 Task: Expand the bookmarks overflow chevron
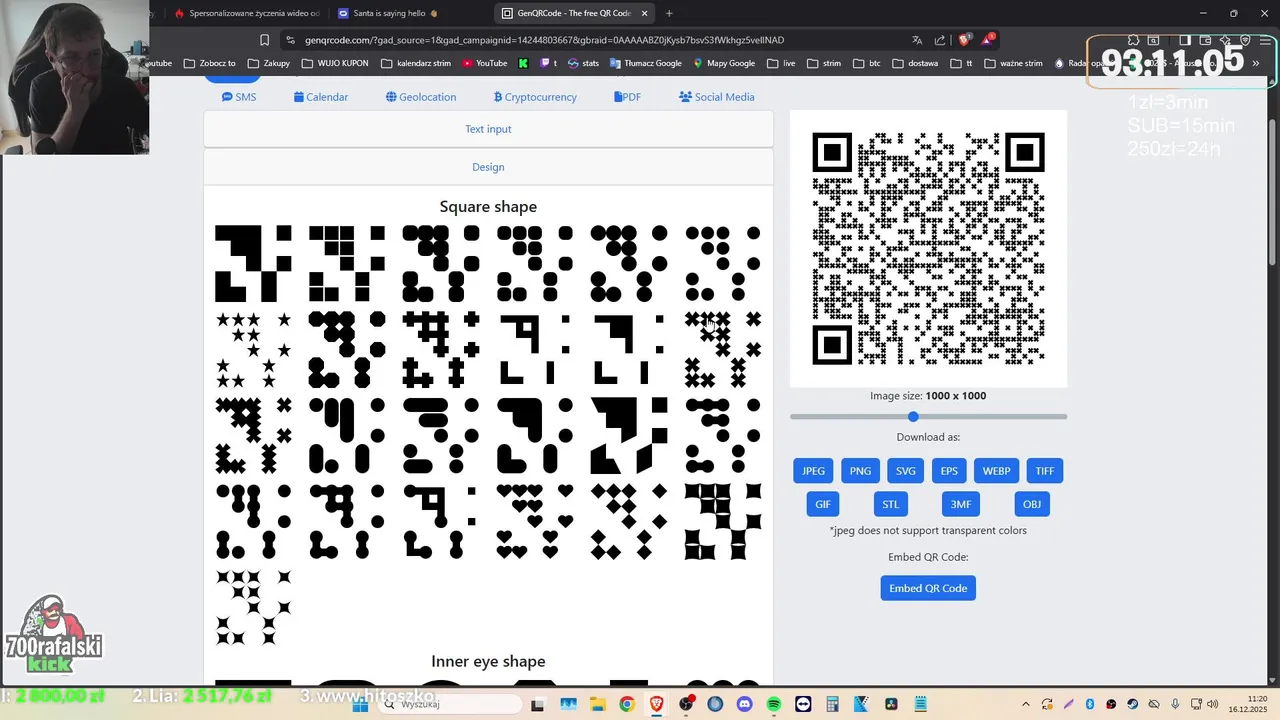pos(1257,63)
